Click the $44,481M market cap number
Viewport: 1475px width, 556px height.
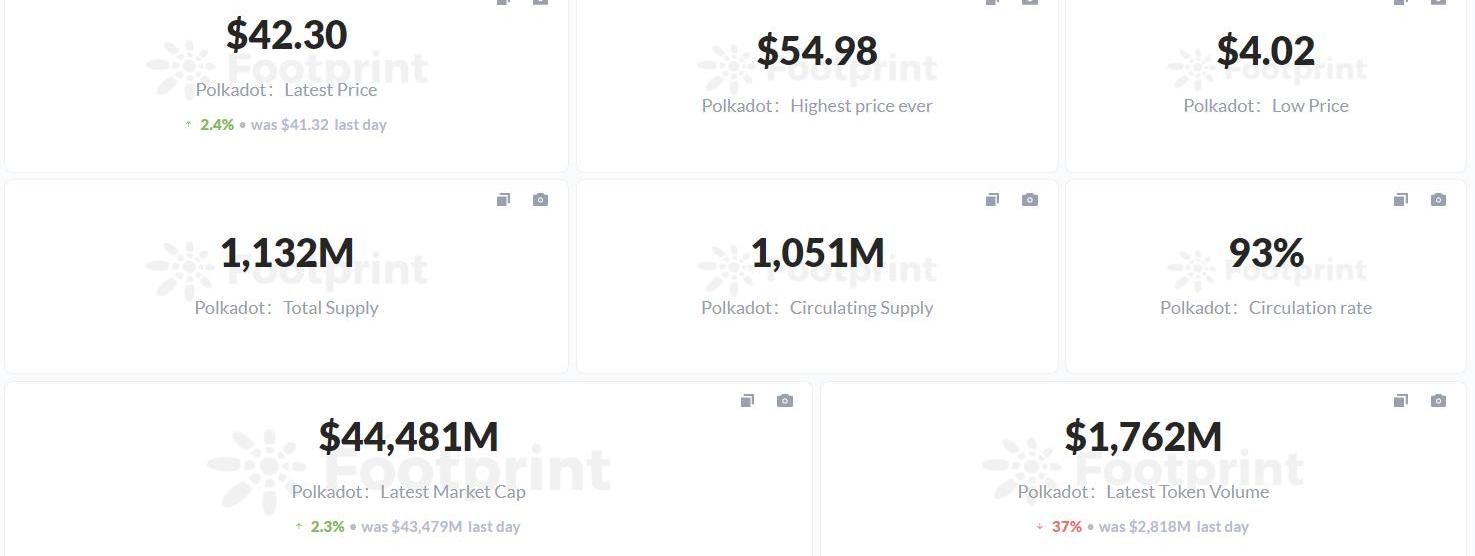point(408,437)
